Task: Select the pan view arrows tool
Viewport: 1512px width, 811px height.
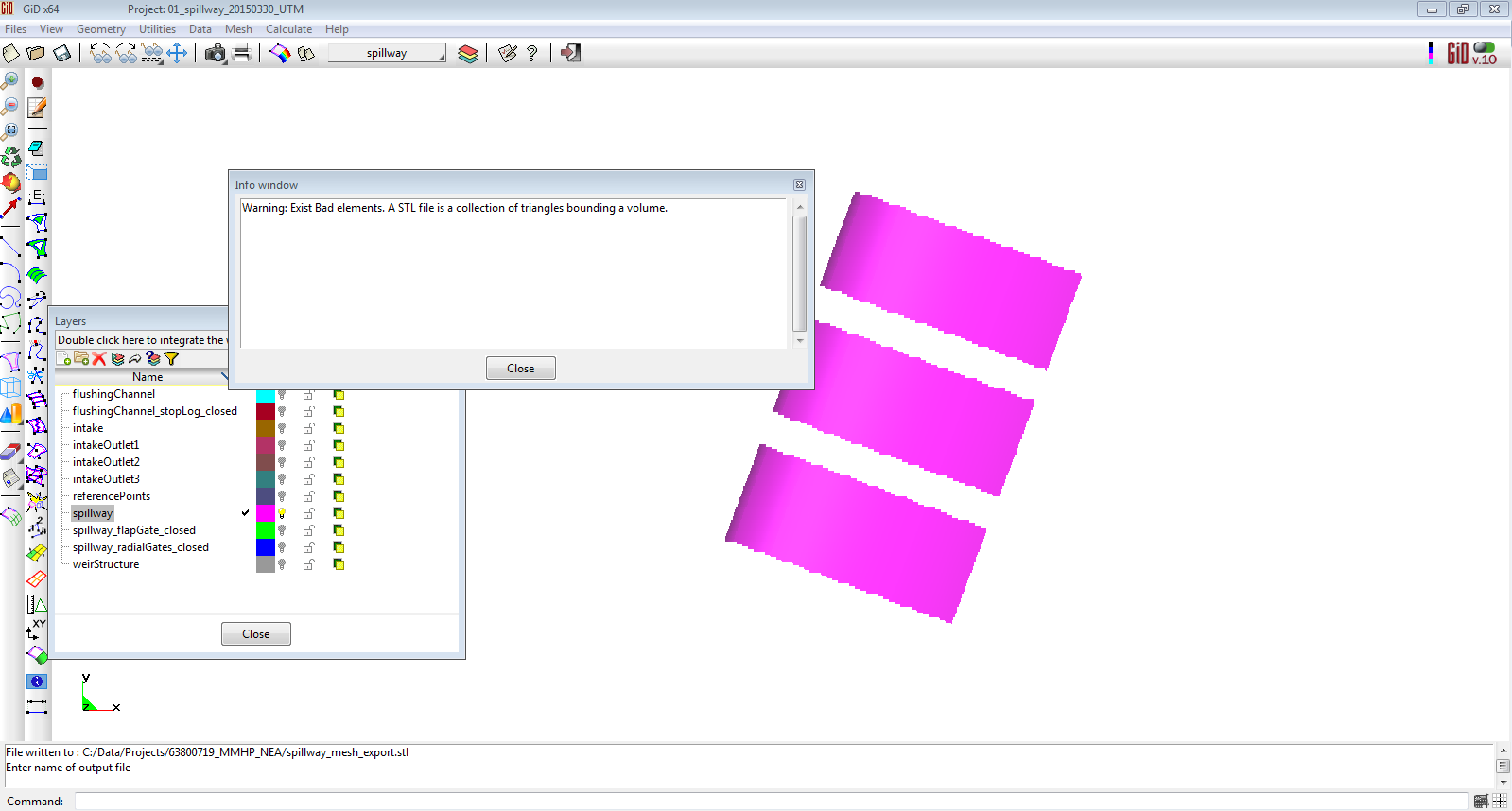Action: [177, 53]
